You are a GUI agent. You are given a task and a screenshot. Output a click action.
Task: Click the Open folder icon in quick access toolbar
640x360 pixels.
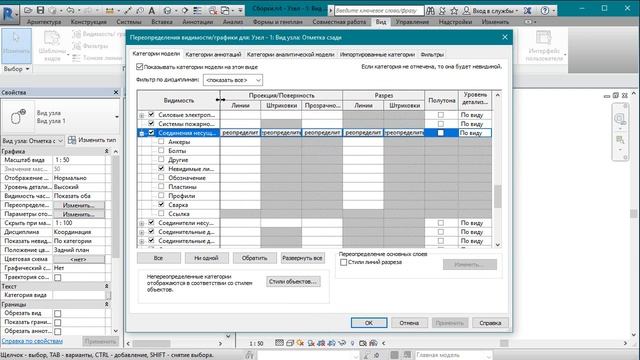click(28, 10)
